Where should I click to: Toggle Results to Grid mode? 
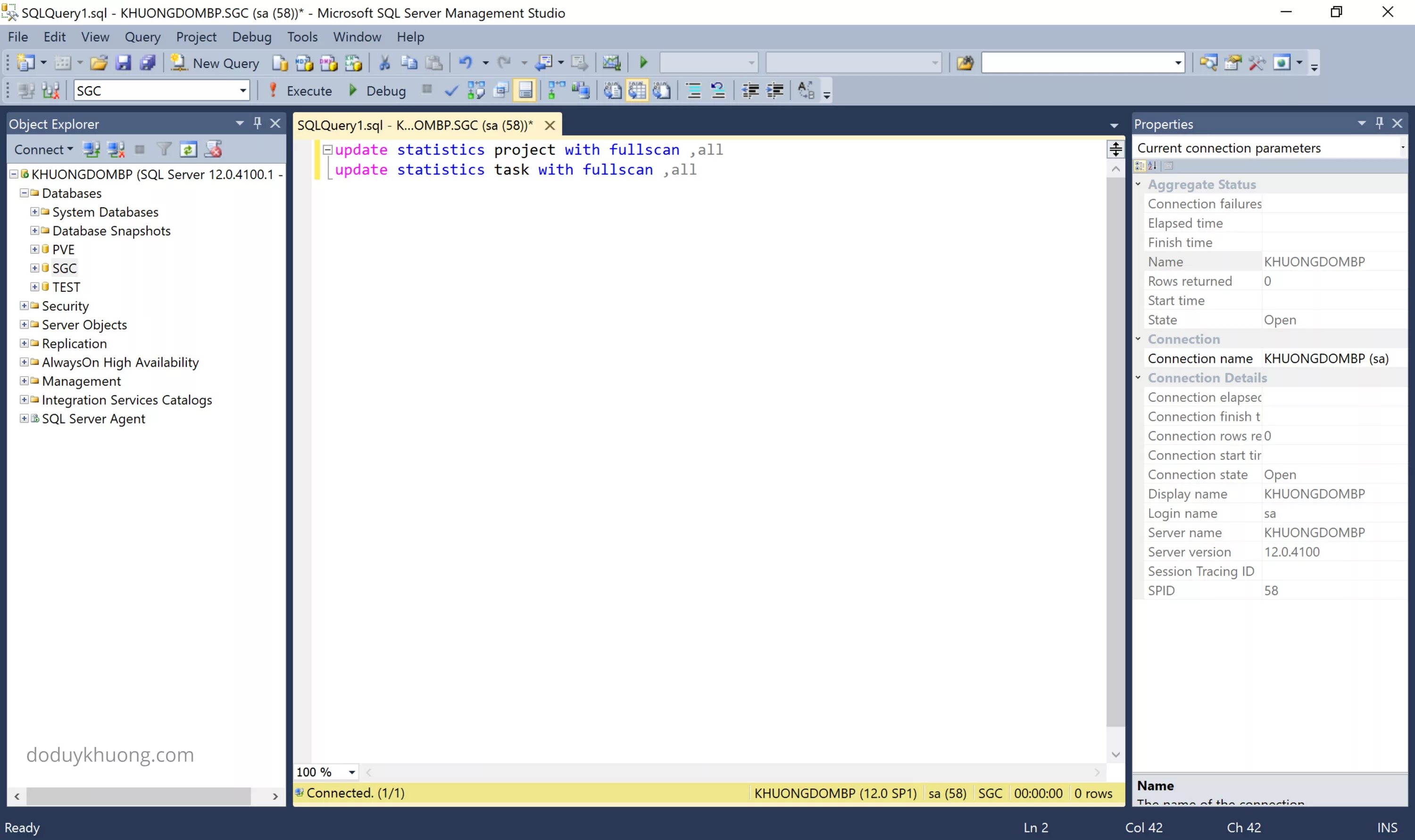pos(637,91)
